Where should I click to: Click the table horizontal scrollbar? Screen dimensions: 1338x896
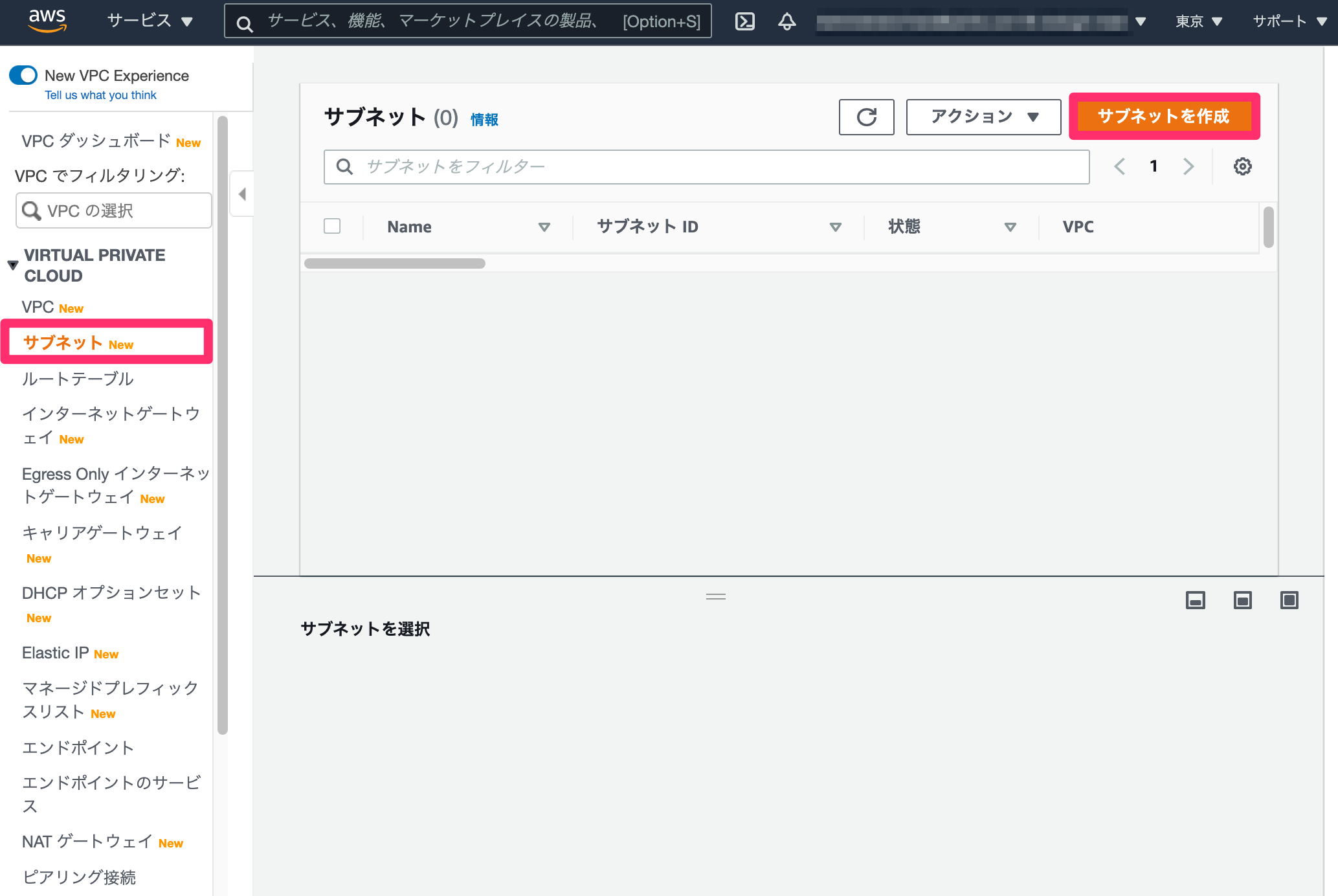click(x=395, y=263)
